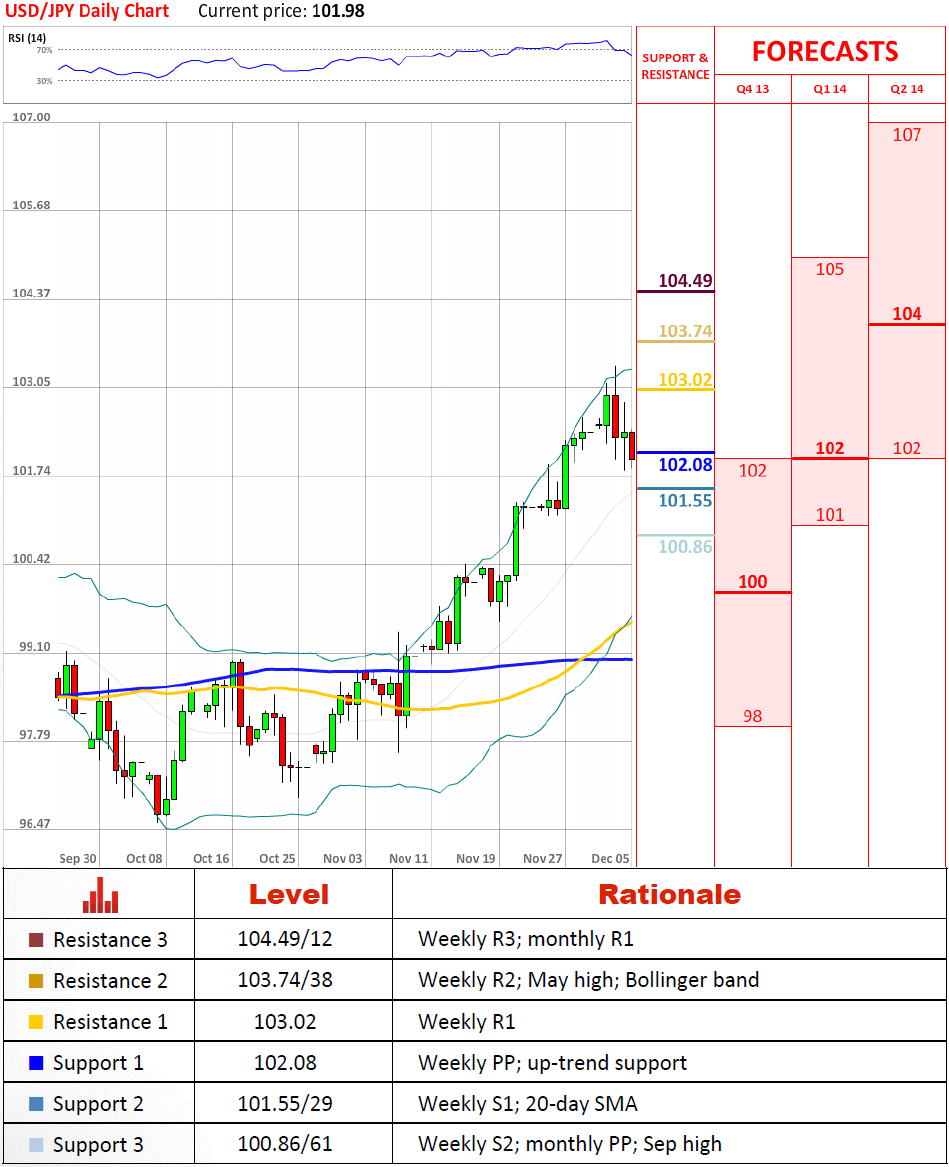Image resolution: width=949 pixels, height=1167 pixels.
Task: Click the FORECASTS heading
Action: (825, 51)
